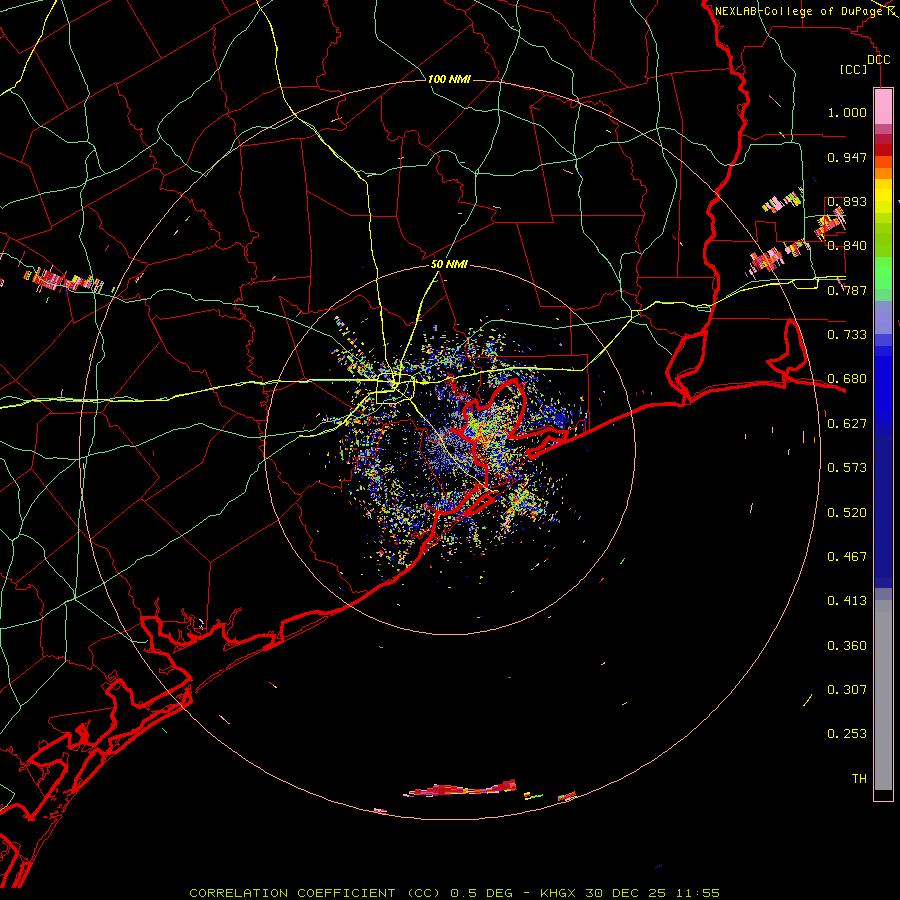Click the 1.000 value on the scale

pos(847,112)
